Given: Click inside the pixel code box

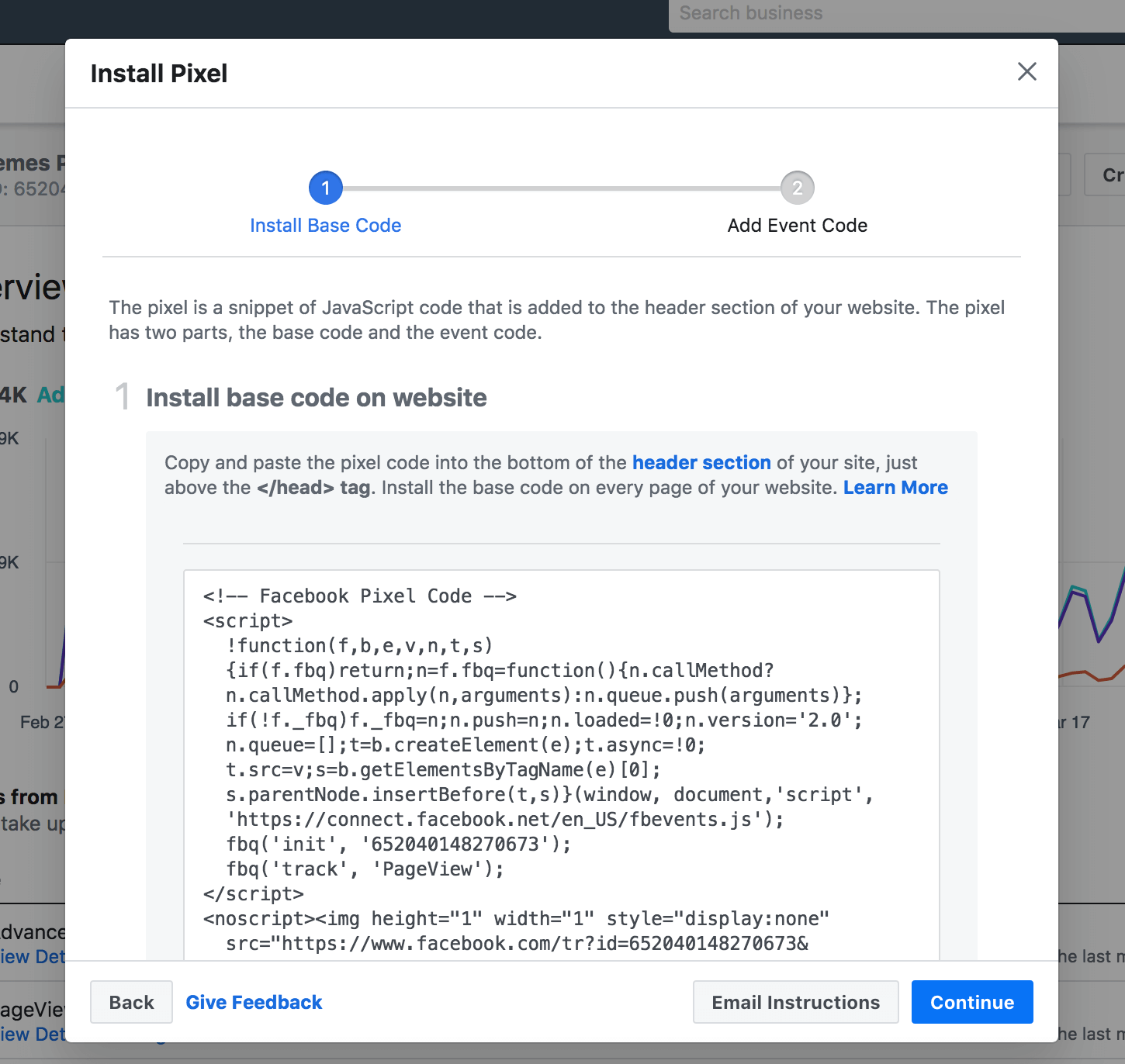Looking at the screenshot, I should point(562,765).
